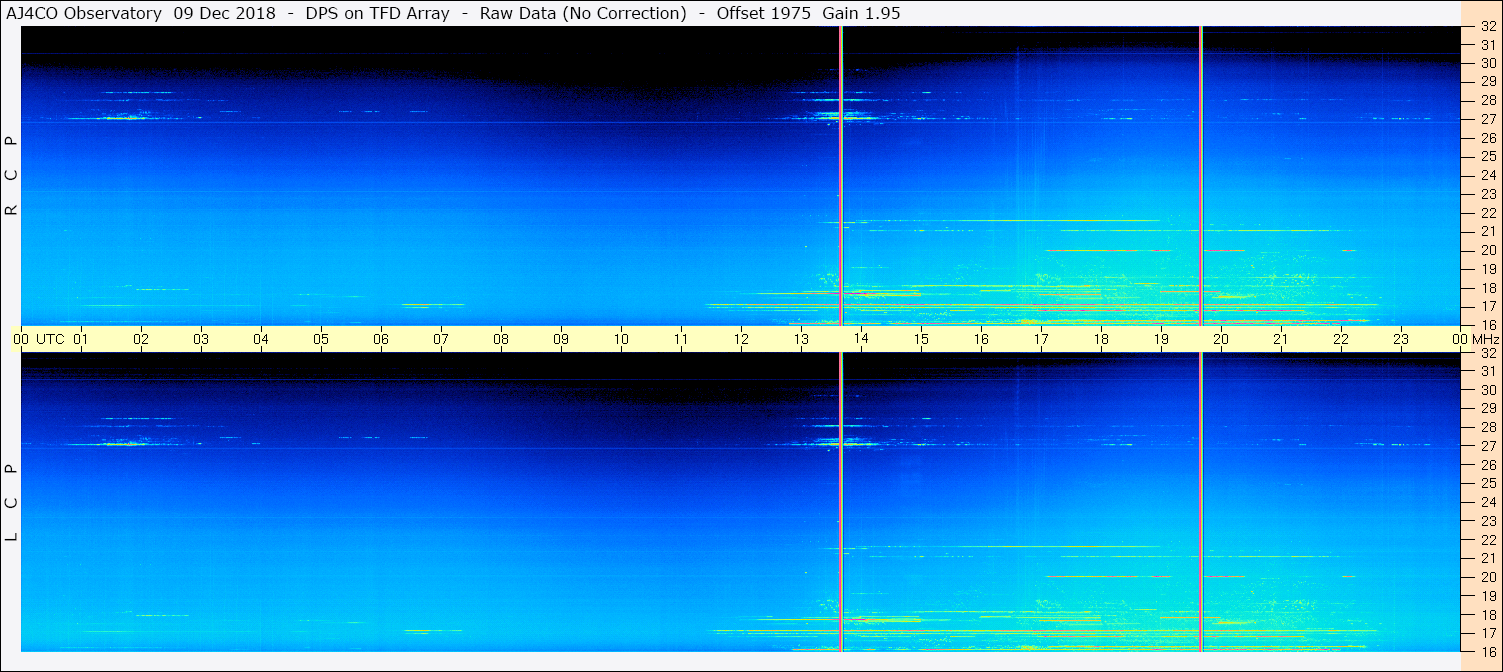The width and height of the screenshot is (1503, 672).
Task: Click the 28 MHz tick of RCP panel
Action: 1487,100
